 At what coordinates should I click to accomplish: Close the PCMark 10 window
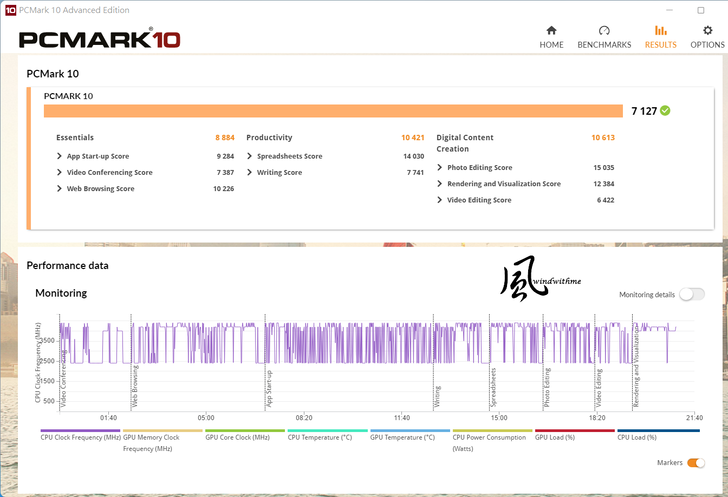(709, 8)
